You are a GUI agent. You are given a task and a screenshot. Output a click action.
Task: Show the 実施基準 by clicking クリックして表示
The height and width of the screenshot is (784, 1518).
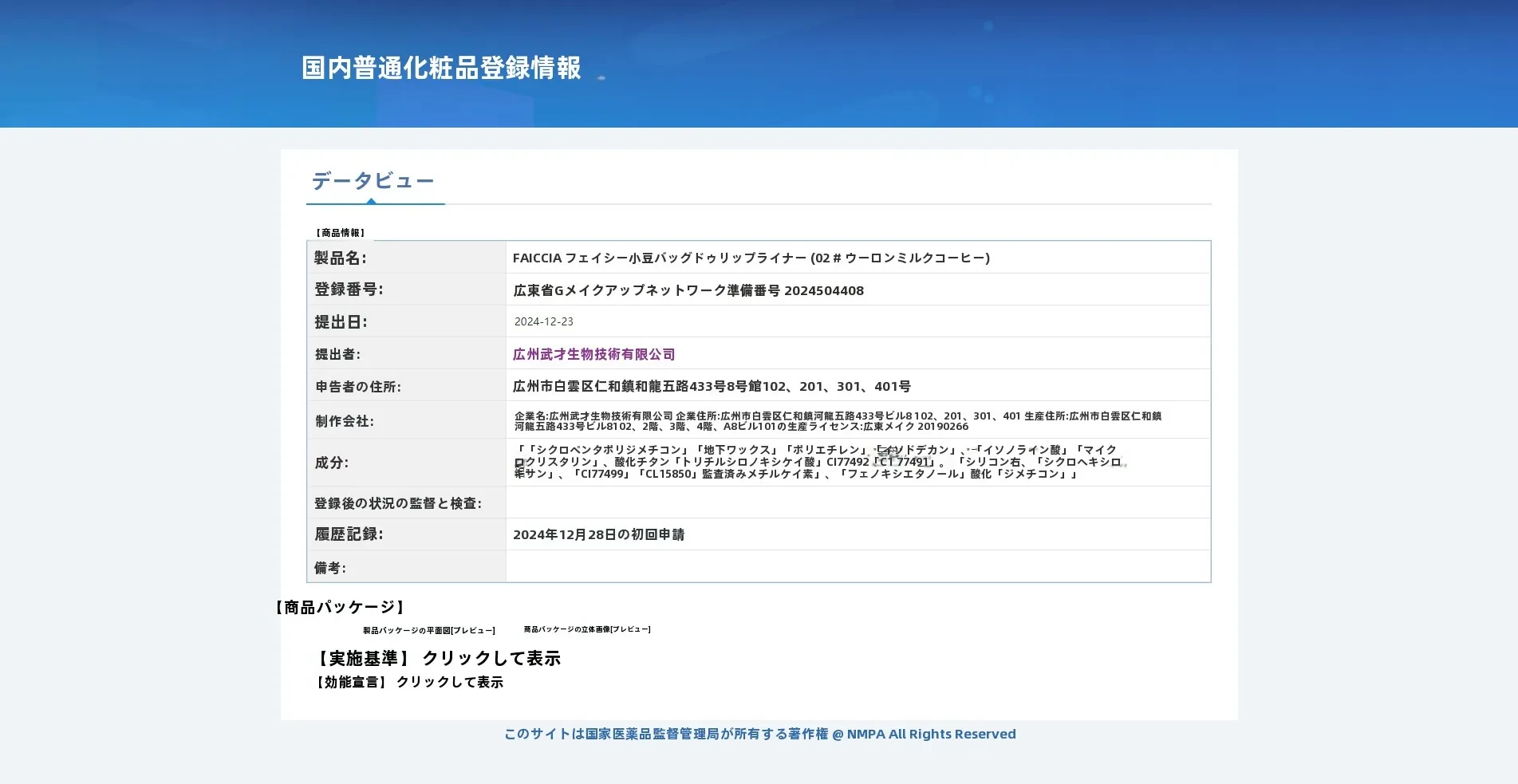point(491,658)
